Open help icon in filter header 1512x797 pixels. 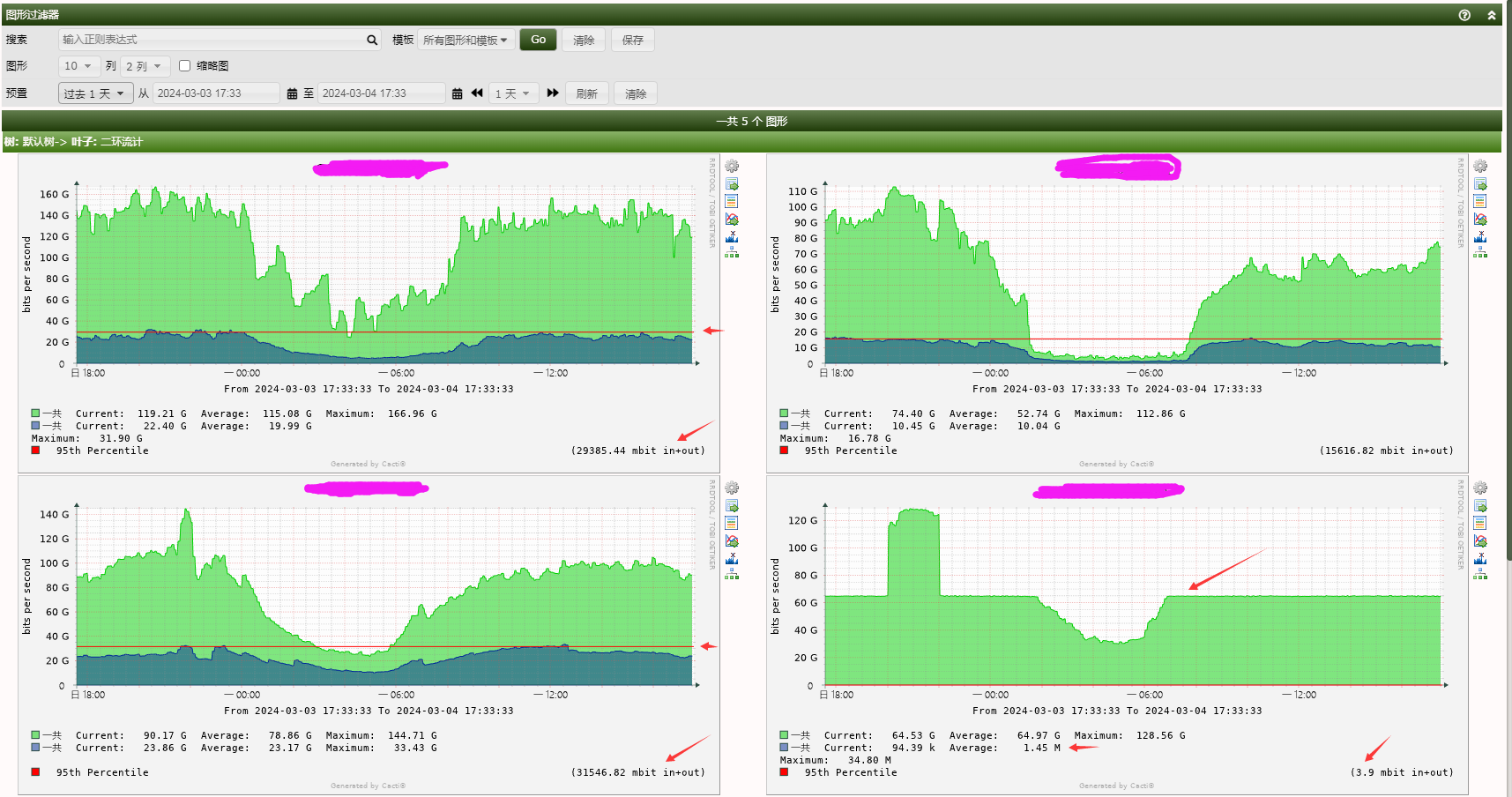pyautogui.click(x=1464, y=15)
